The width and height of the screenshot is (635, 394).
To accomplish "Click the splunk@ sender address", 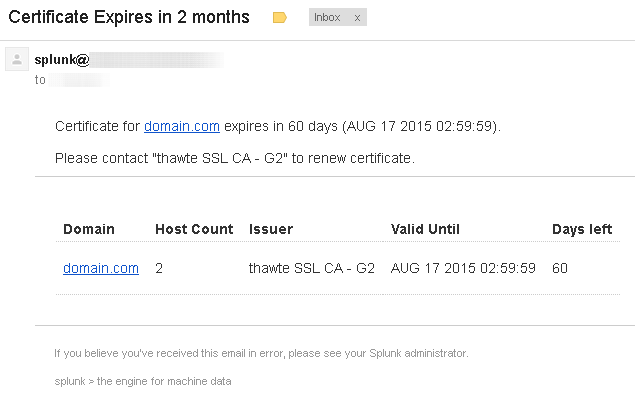I will click(x=129, y=60).
